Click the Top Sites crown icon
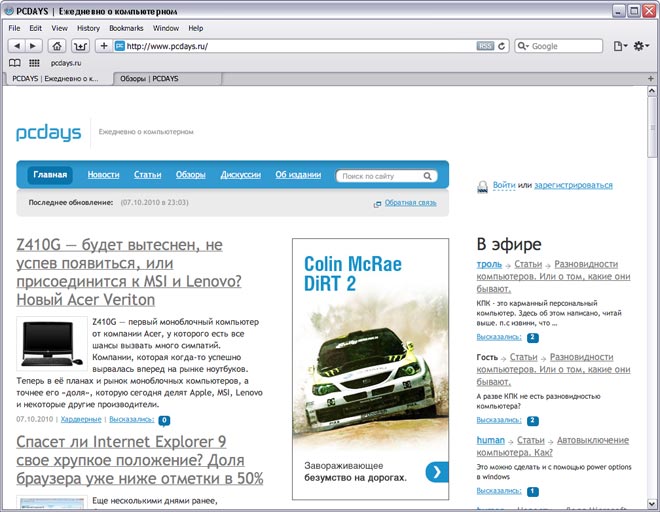The width and height of the screenshot is (660, 512). (80, 45)
